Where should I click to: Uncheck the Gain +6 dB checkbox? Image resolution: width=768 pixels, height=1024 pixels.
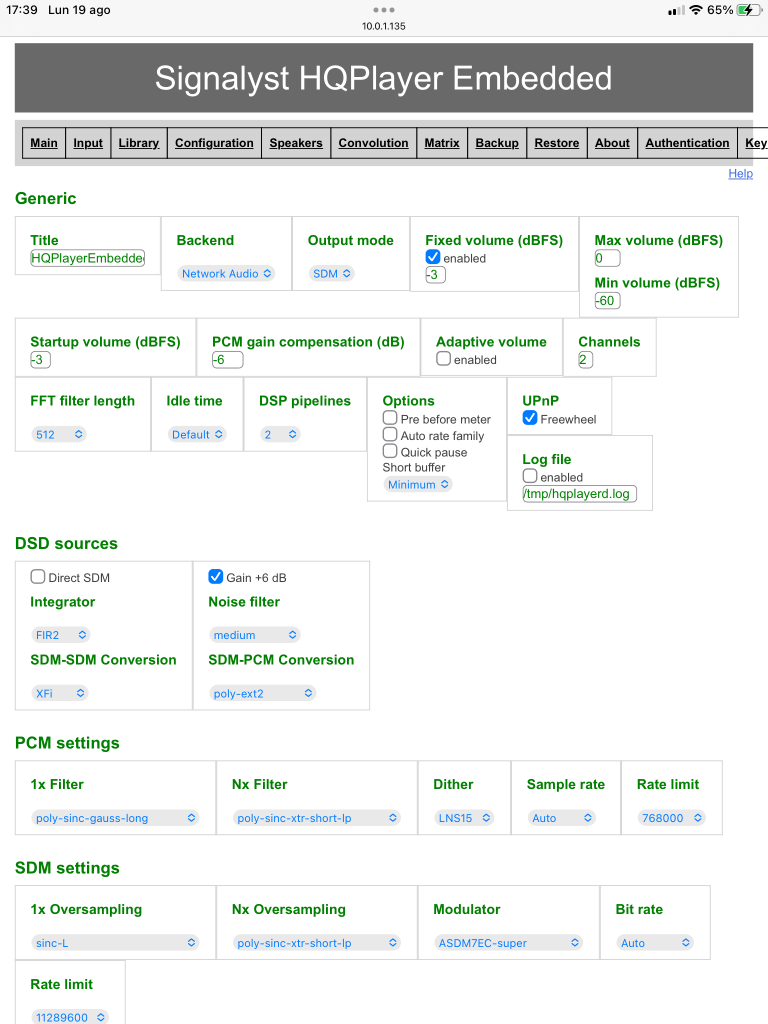[x=216, y=577]
